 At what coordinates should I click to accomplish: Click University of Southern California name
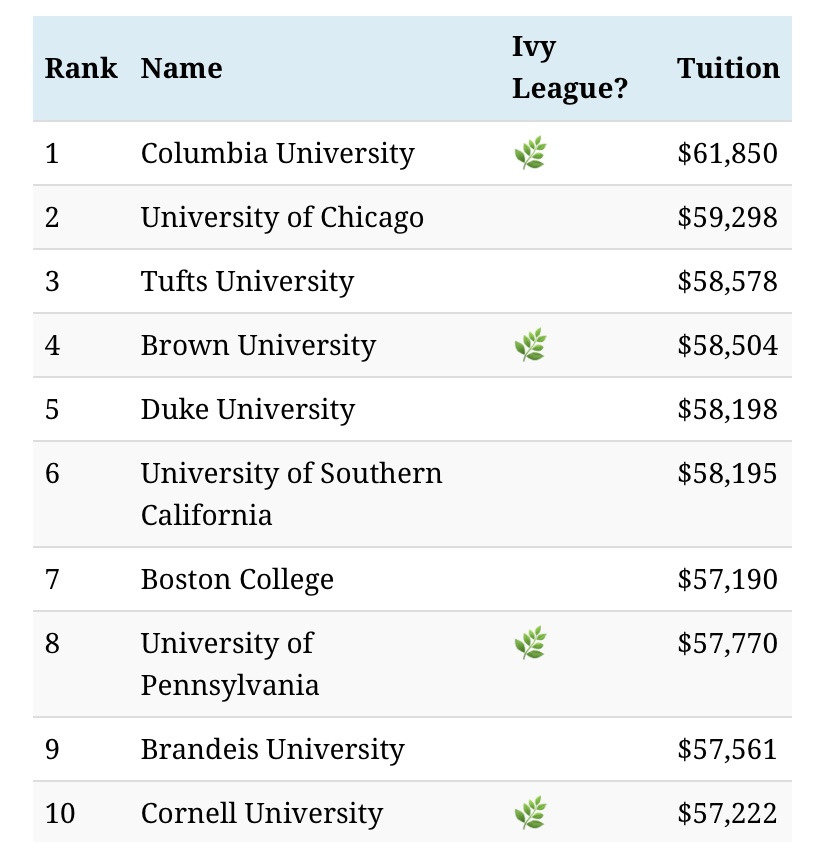pos(292,494)
